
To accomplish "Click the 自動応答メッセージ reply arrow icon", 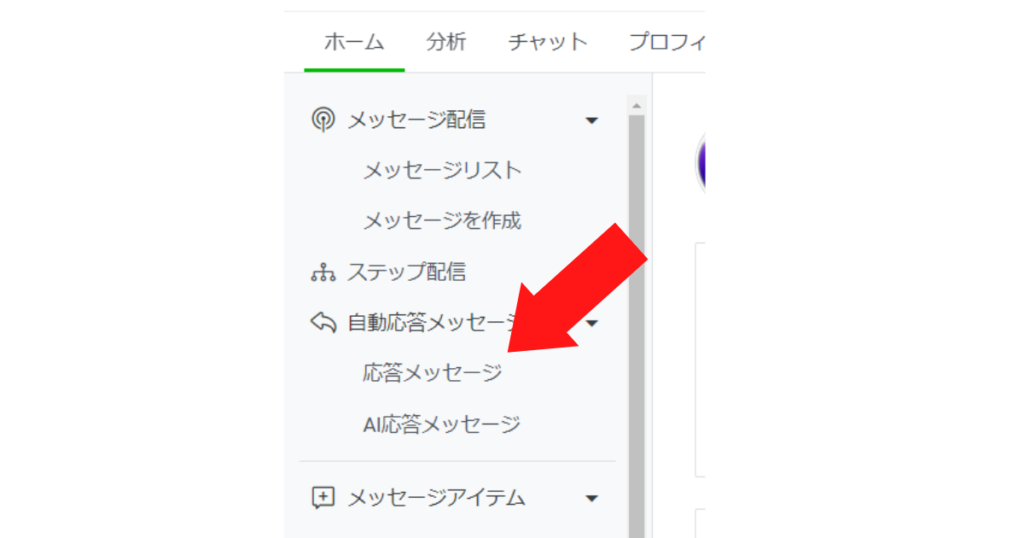I will point(323,323).
